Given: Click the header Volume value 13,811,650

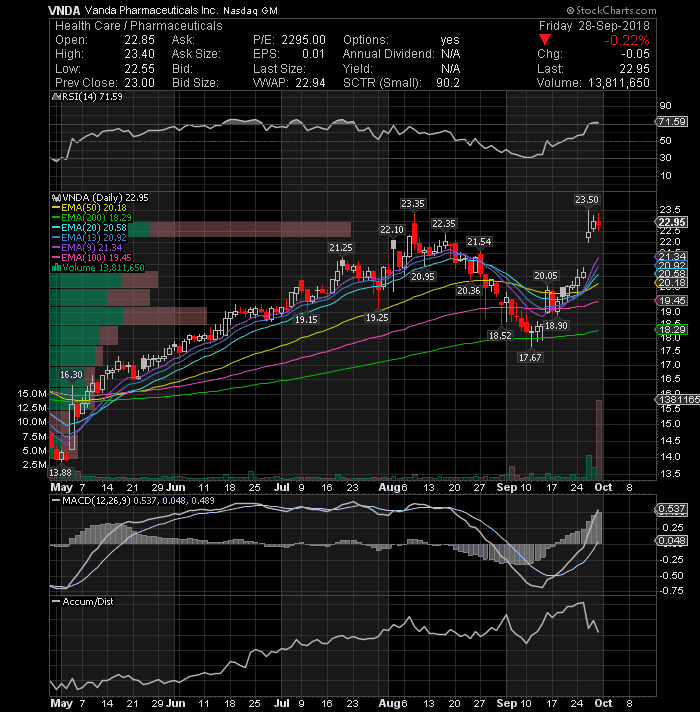Looking at the screenshot, I should 619,83.
